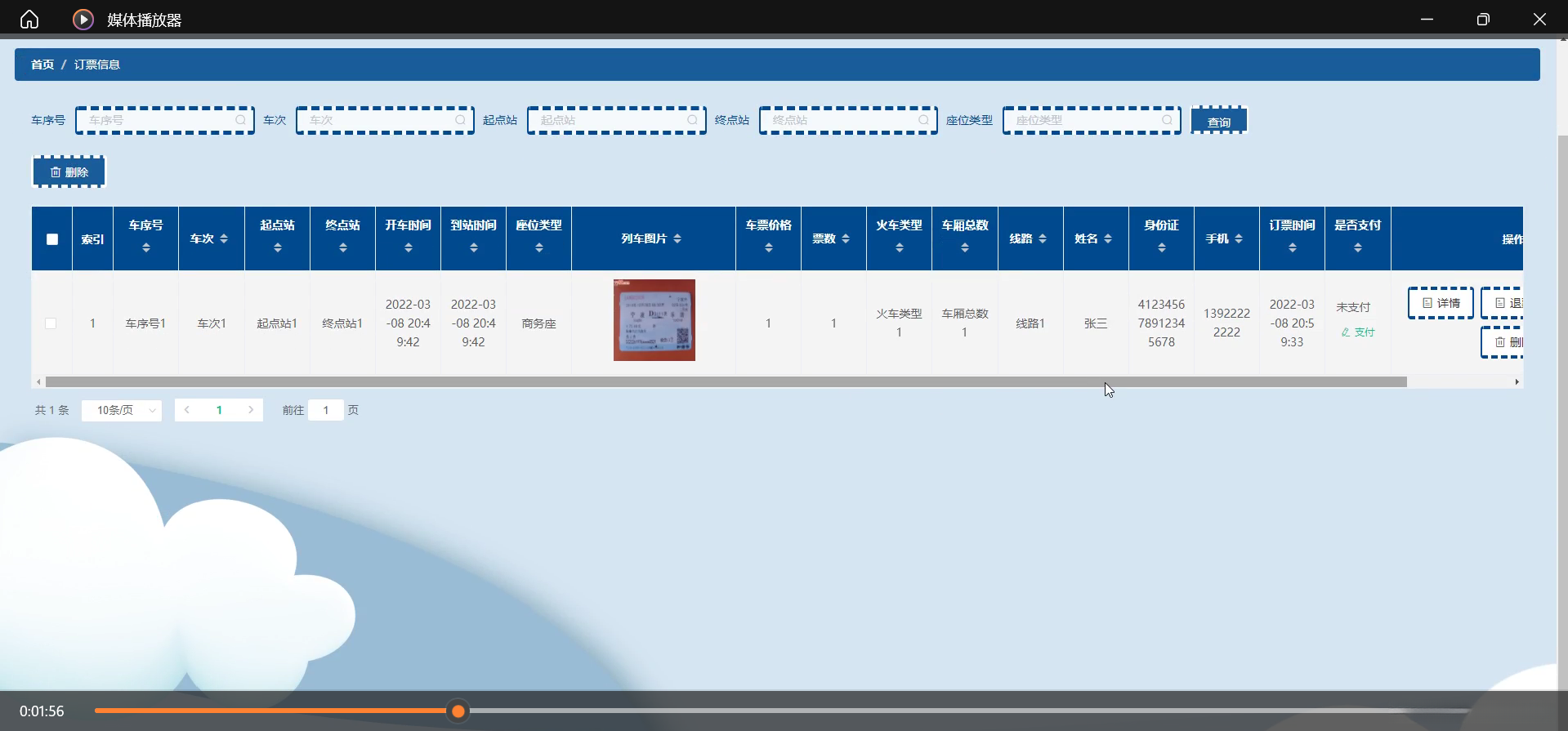
Task: Click the 起点站1 cell
Action: click(x=277, y=323)
